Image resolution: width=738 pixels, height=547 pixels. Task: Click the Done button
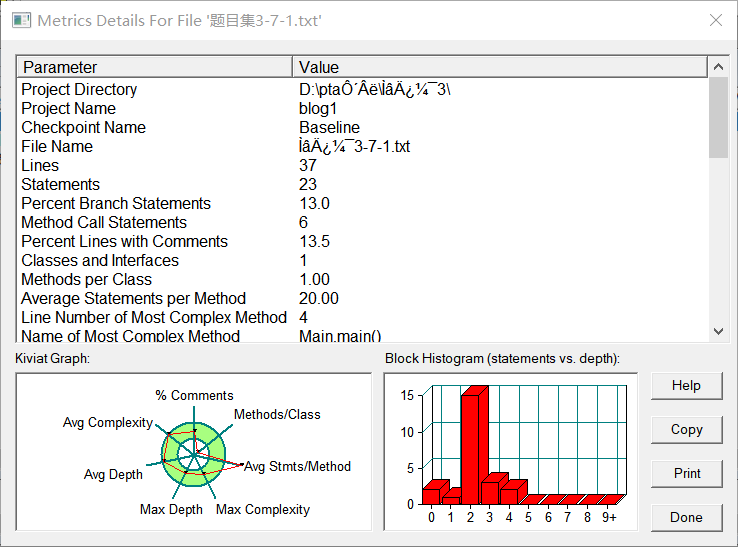(x=686, y=517)
